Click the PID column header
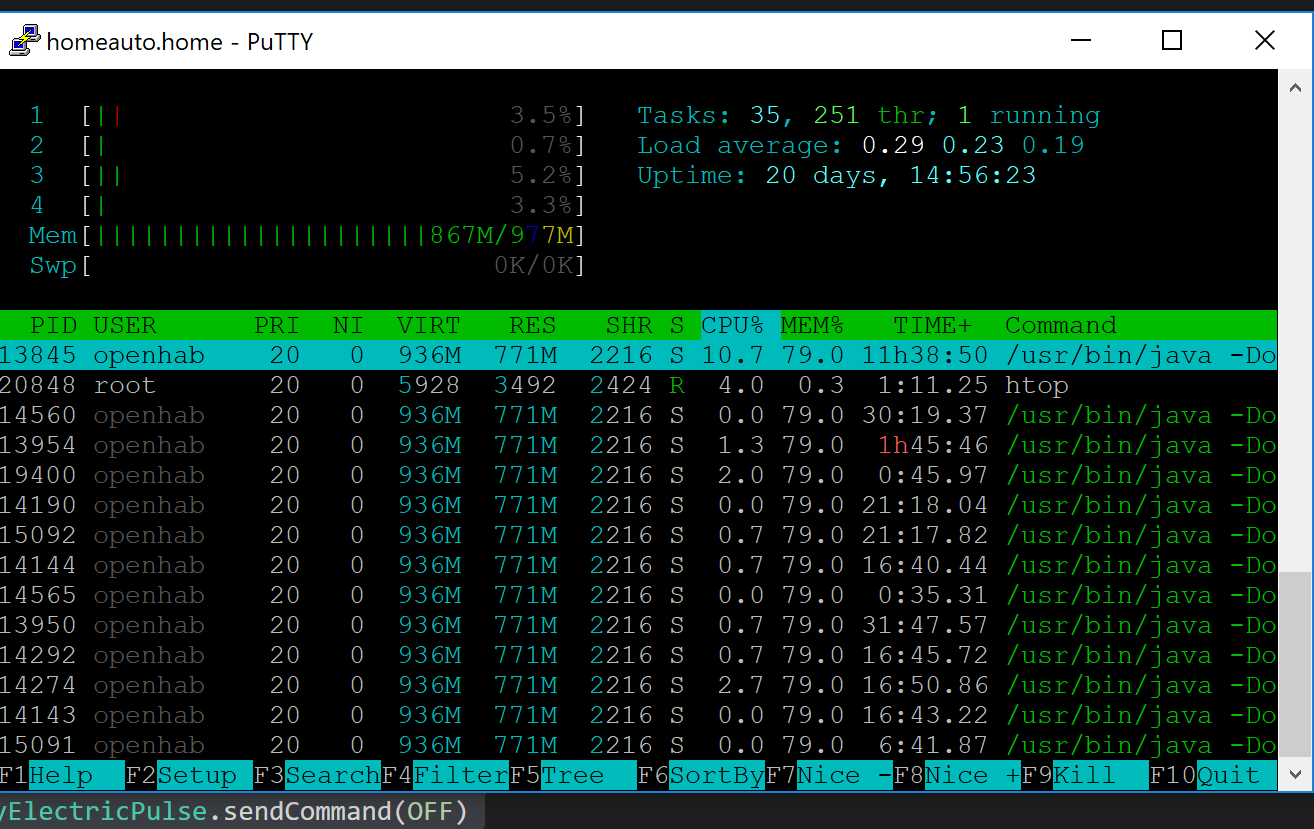1314x829 pixels. [53, 326]
